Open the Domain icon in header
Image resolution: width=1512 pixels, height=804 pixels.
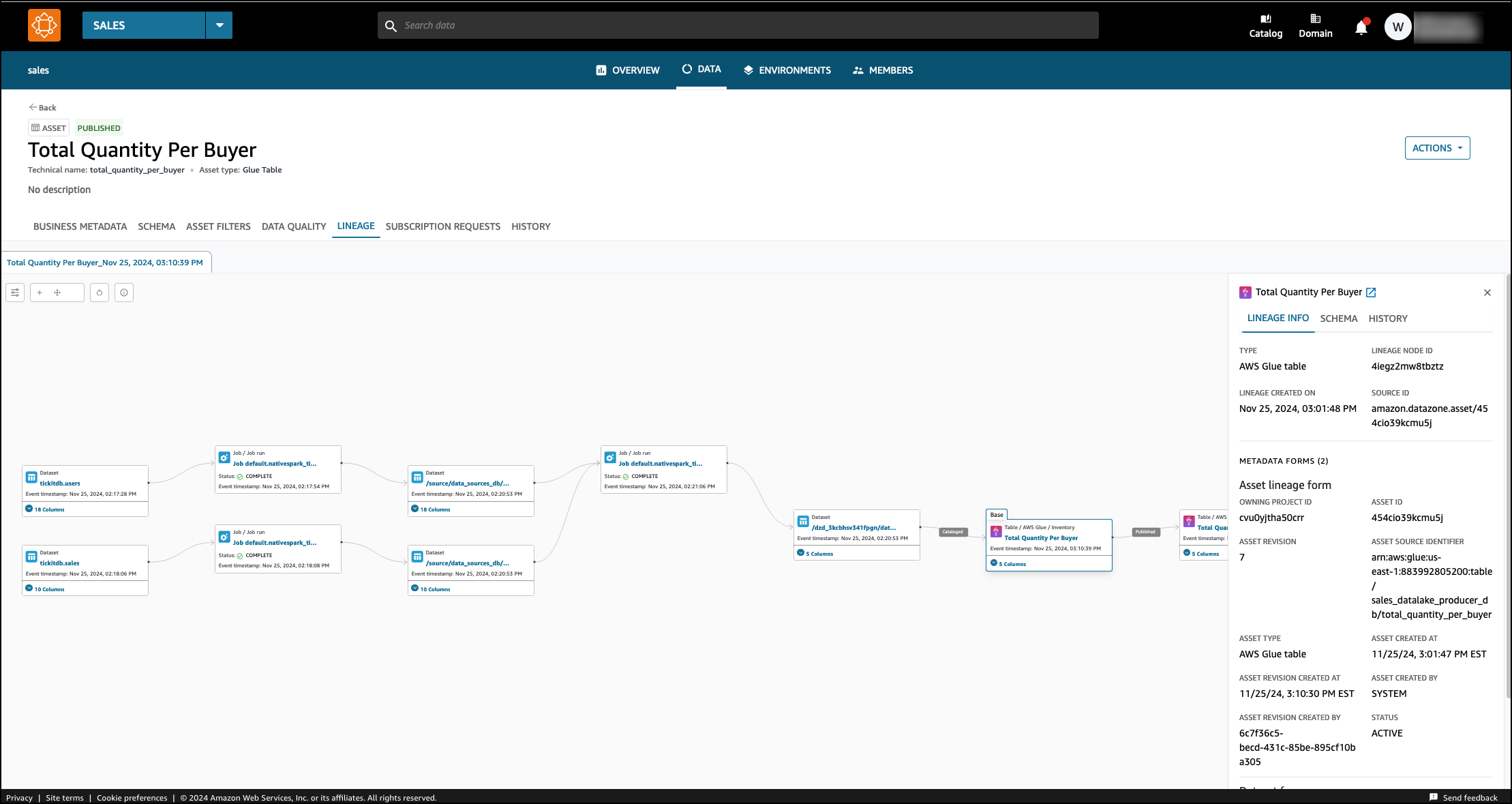1315,25
